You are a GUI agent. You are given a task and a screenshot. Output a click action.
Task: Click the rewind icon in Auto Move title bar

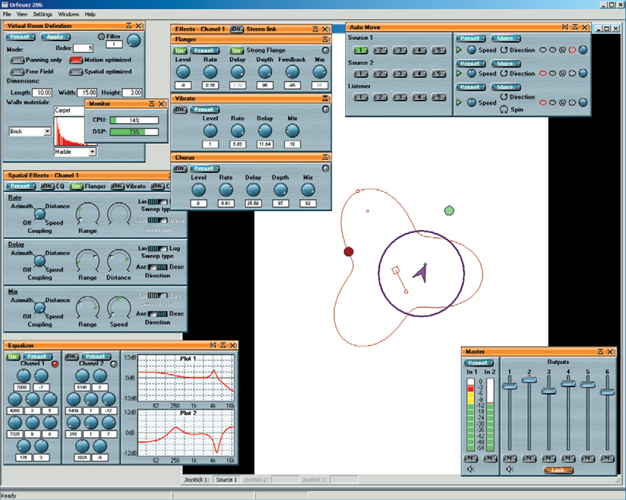click(x=565, y=27)
